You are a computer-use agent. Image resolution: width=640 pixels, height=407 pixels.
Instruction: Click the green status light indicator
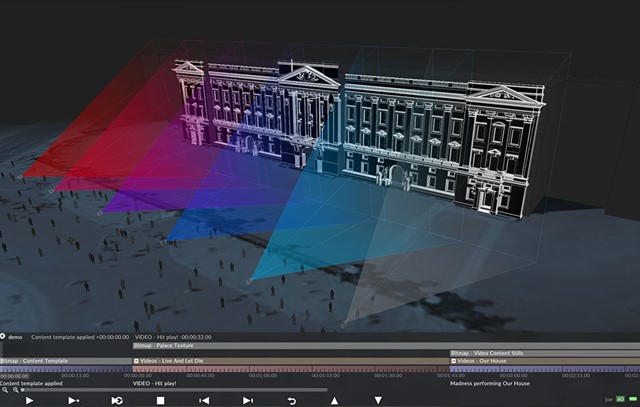[x=633, y=399]
